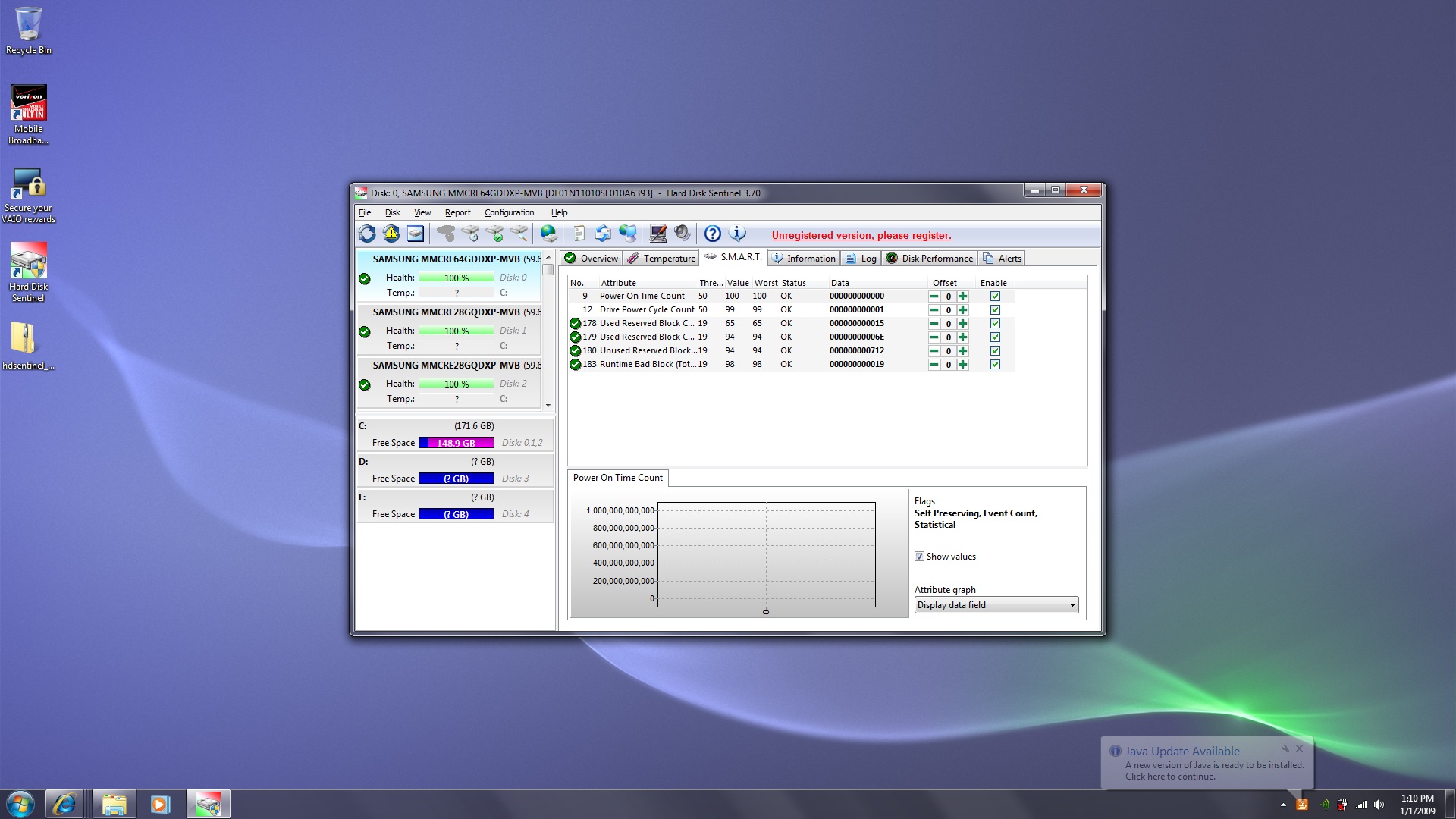Toggle Enable checkbox for Power On Time Count
The height and width of the screenshot is (819, 1456).
[995, 297]
